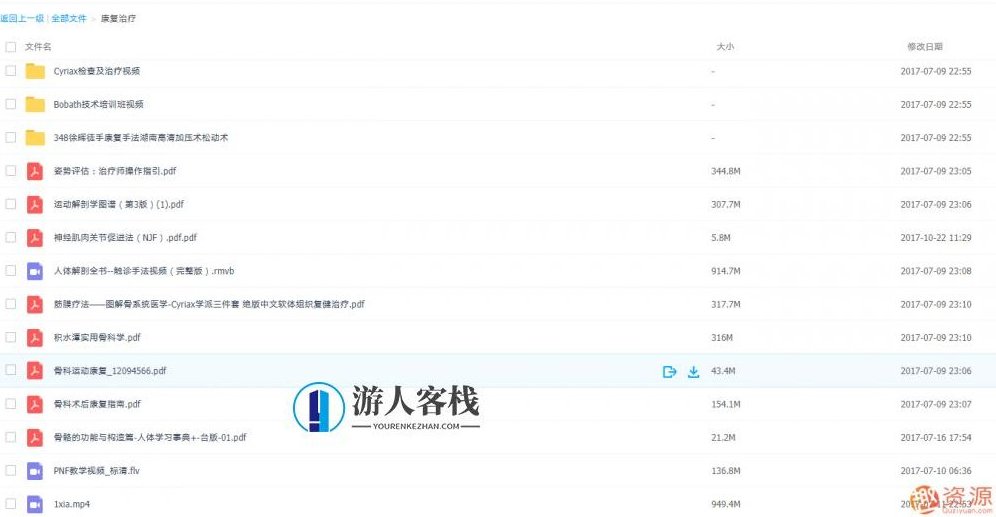This screenshot has width=996, height=517.
Task: Click PDF icon of 骨科术后康复指南.pdf
Action: tap(35, 404)
